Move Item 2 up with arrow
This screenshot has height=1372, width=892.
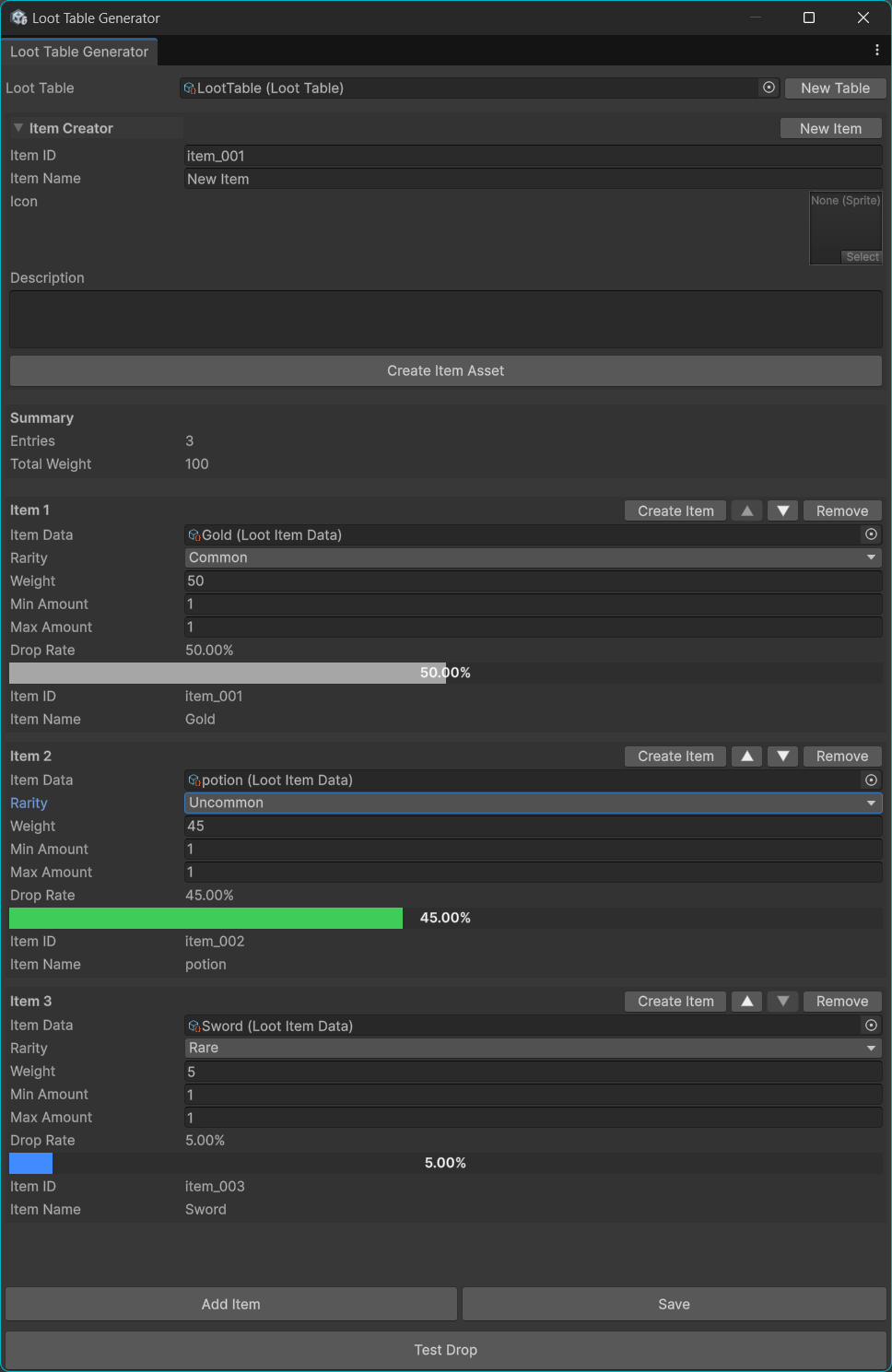(747, 756)
